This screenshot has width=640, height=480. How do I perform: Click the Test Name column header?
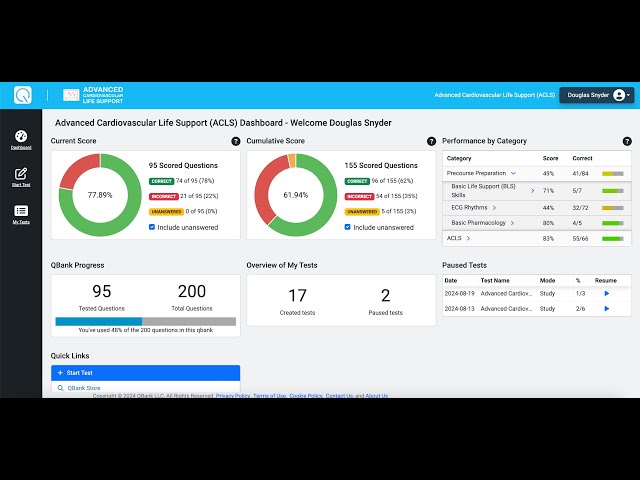pyautogui.click(x=495, y=280)
